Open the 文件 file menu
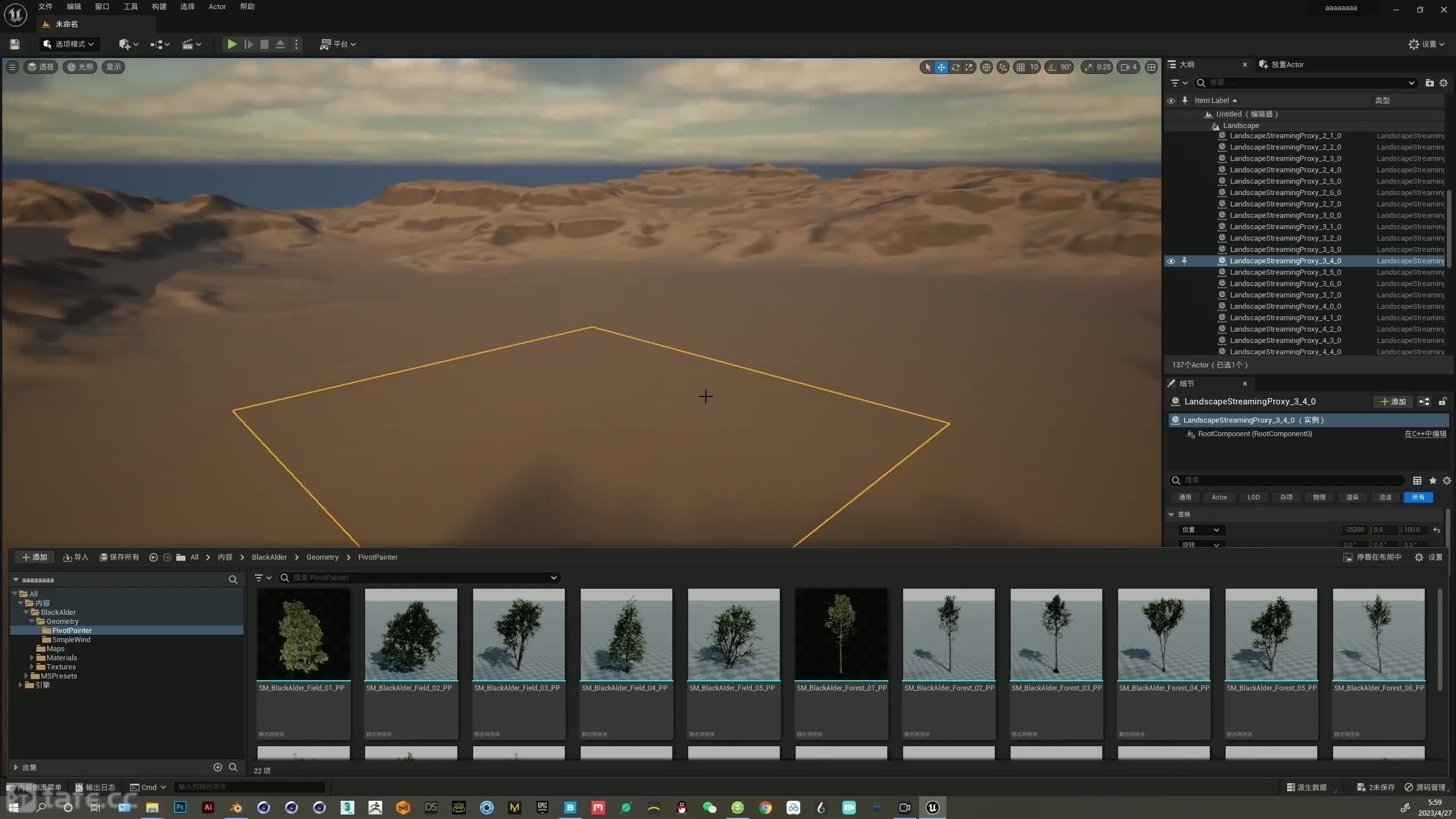1456x819 pixels. click(x=45, y=7)
